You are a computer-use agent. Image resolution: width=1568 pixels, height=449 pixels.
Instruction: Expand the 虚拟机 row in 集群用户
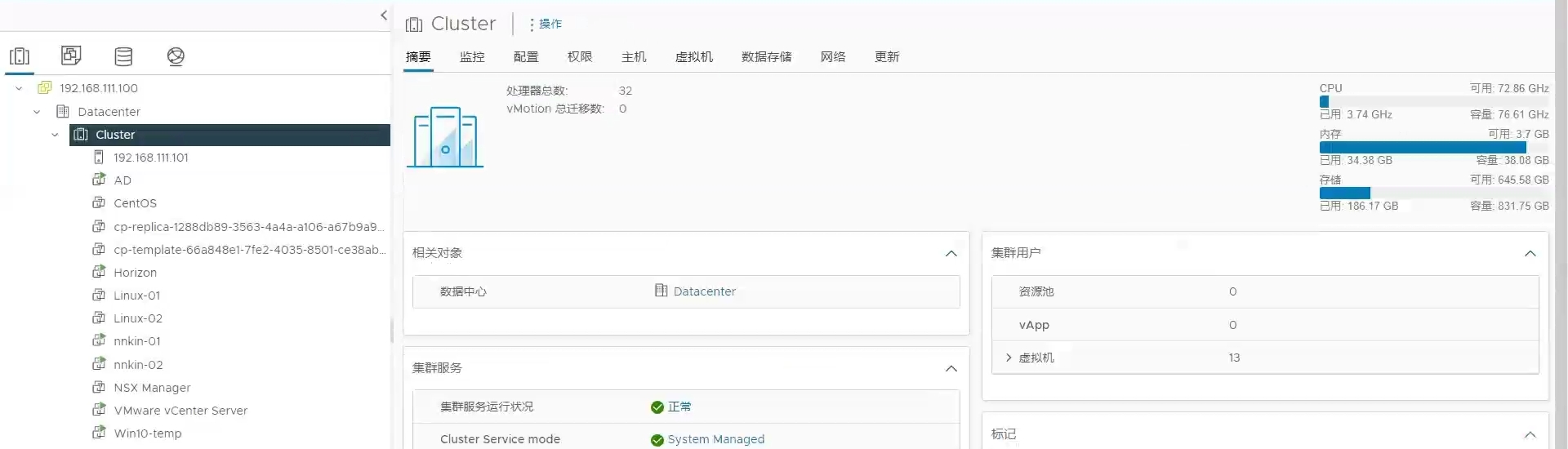[x=1009, y=358]
